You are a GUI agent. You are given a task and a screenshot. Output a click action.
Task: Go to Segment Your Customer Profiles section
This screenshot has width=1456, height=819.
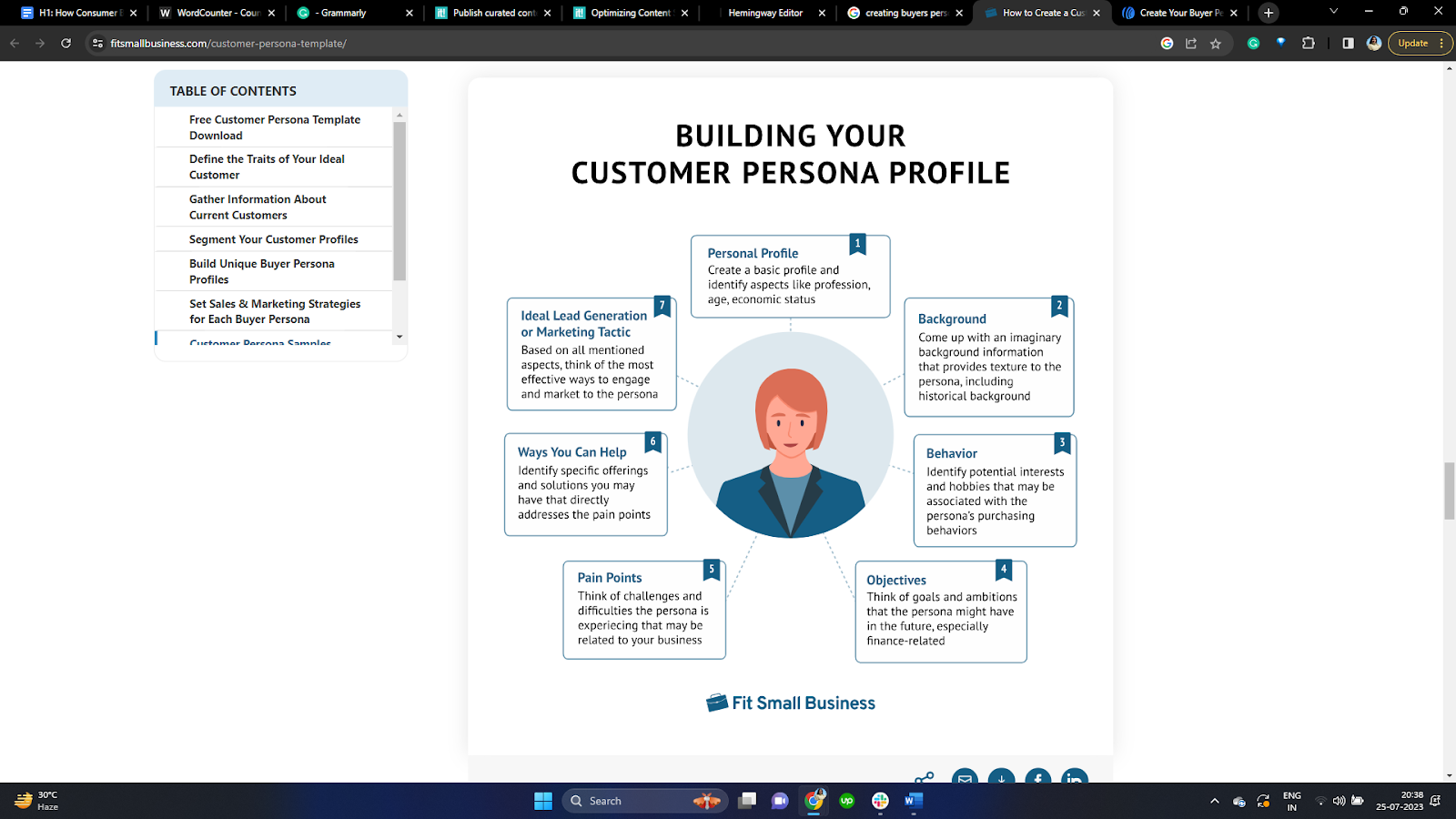(x=273, y=239)
